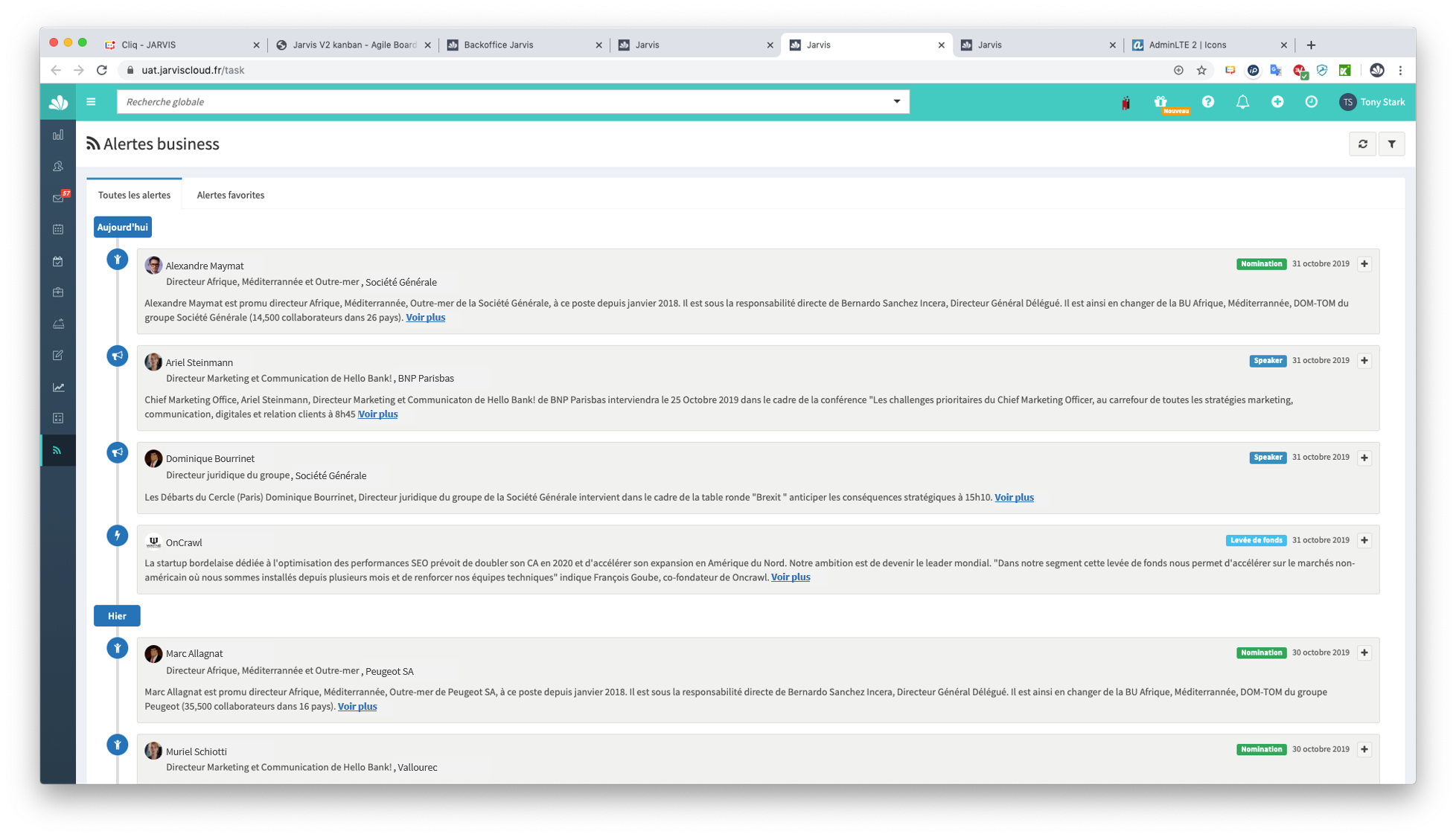Viewport: 1456px width, 837px height.
Task: Click the Aujourd'hui date label
Action: tap(123, 228)
